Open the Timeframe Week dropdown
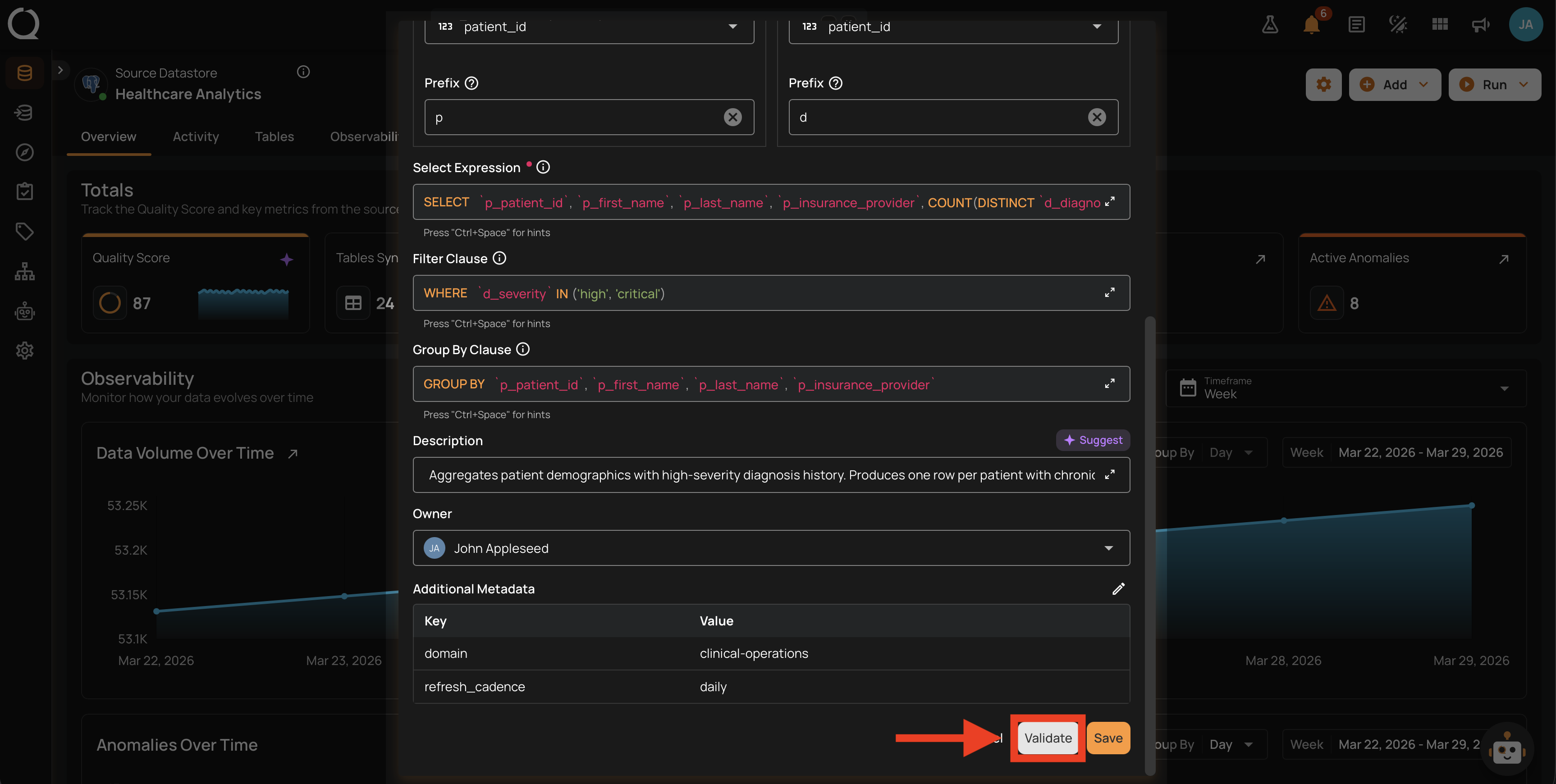 [1345, 388]
